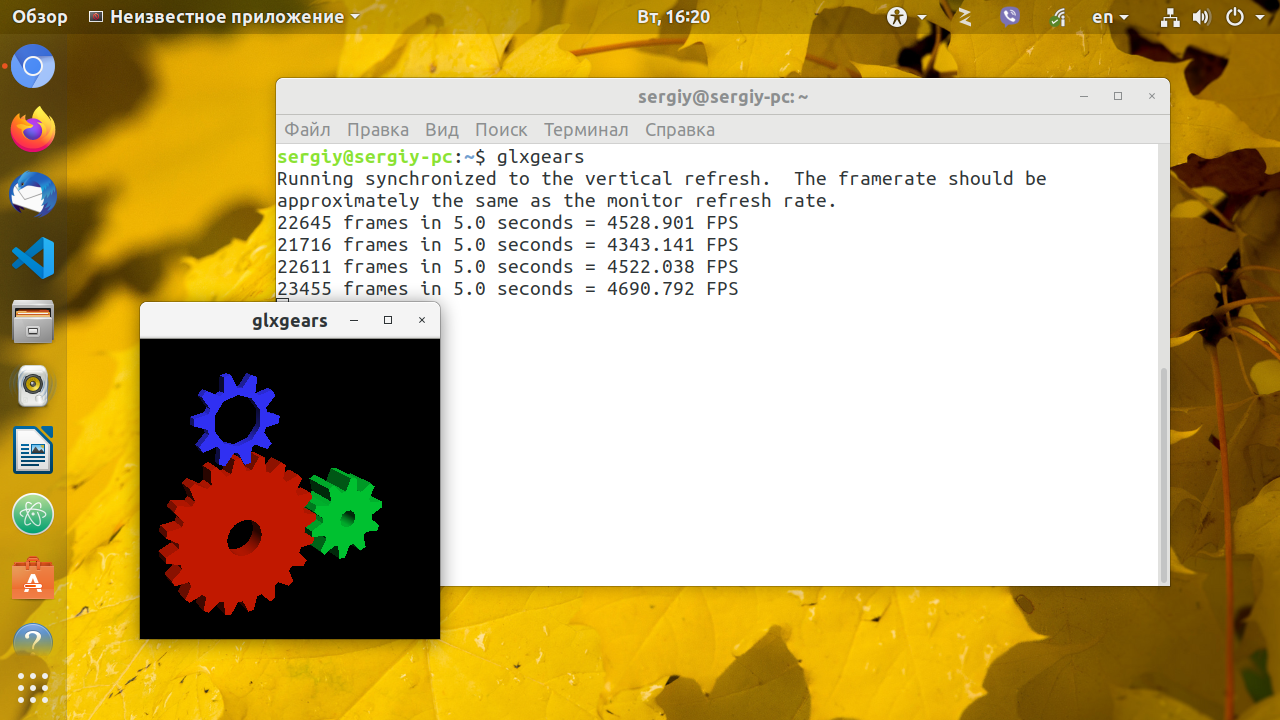Open the Справка menu in terminal
This screenshot has width=1280, height=720.
[680, 130]
